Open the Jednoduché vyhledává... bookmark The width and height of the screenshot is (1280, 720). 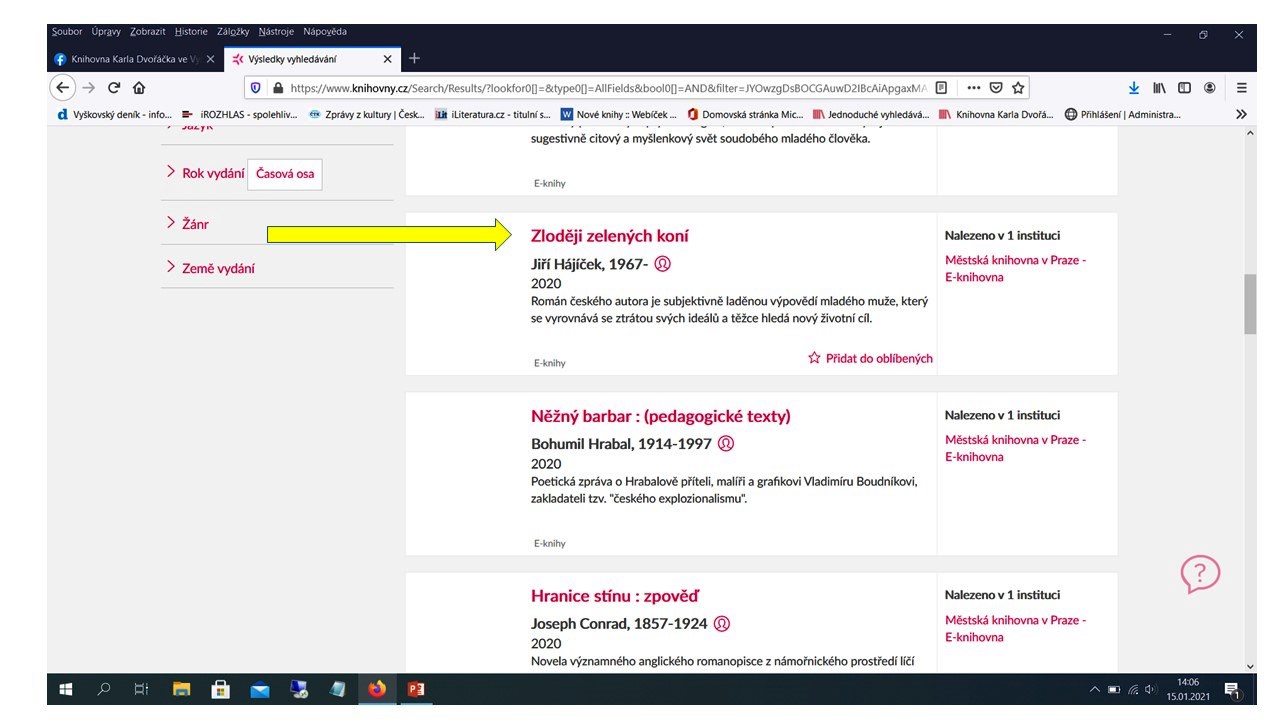[871, 114]
